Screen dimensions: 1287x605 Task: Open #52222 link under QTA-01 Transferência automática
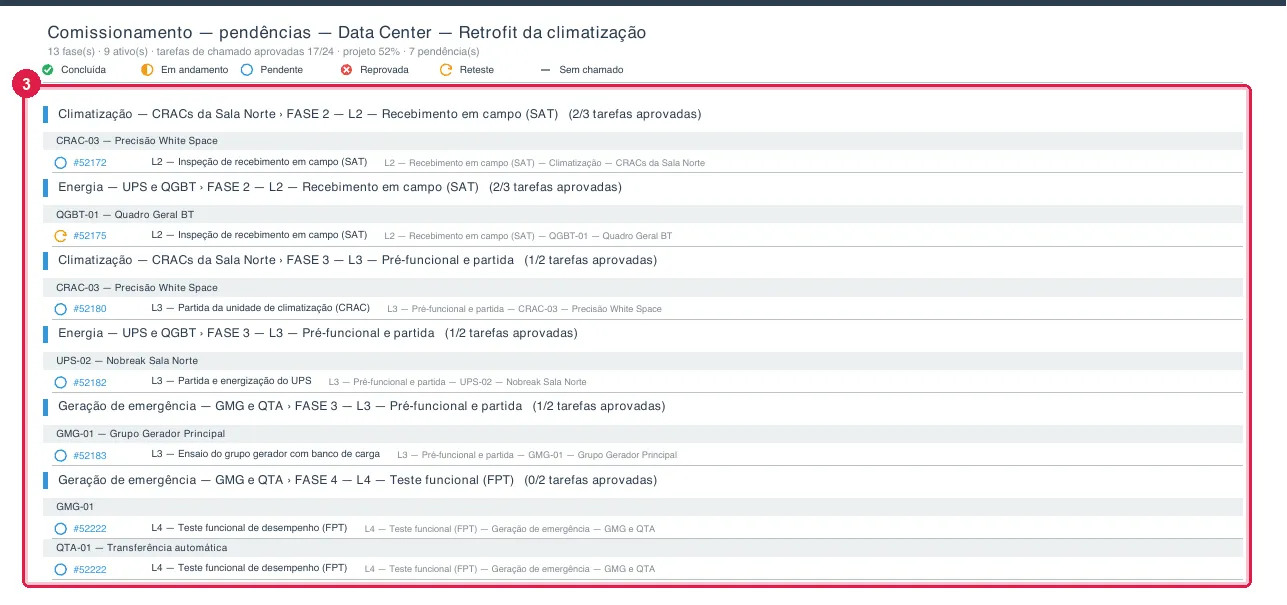click(x=90, y=569)
